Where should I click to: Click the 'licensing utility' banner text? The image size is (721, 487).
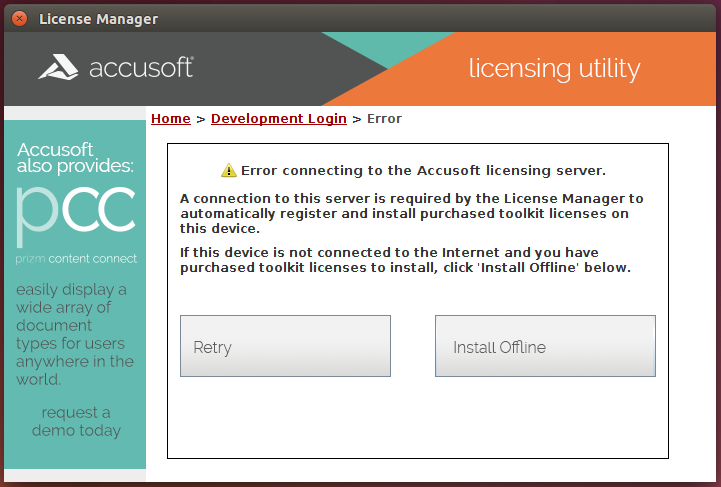[x=554, y=69]
